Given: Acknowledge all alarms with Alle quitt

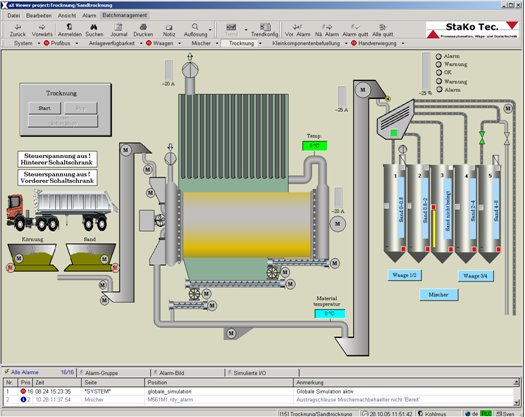Looking at the screenshot, I should coord(383,27).
